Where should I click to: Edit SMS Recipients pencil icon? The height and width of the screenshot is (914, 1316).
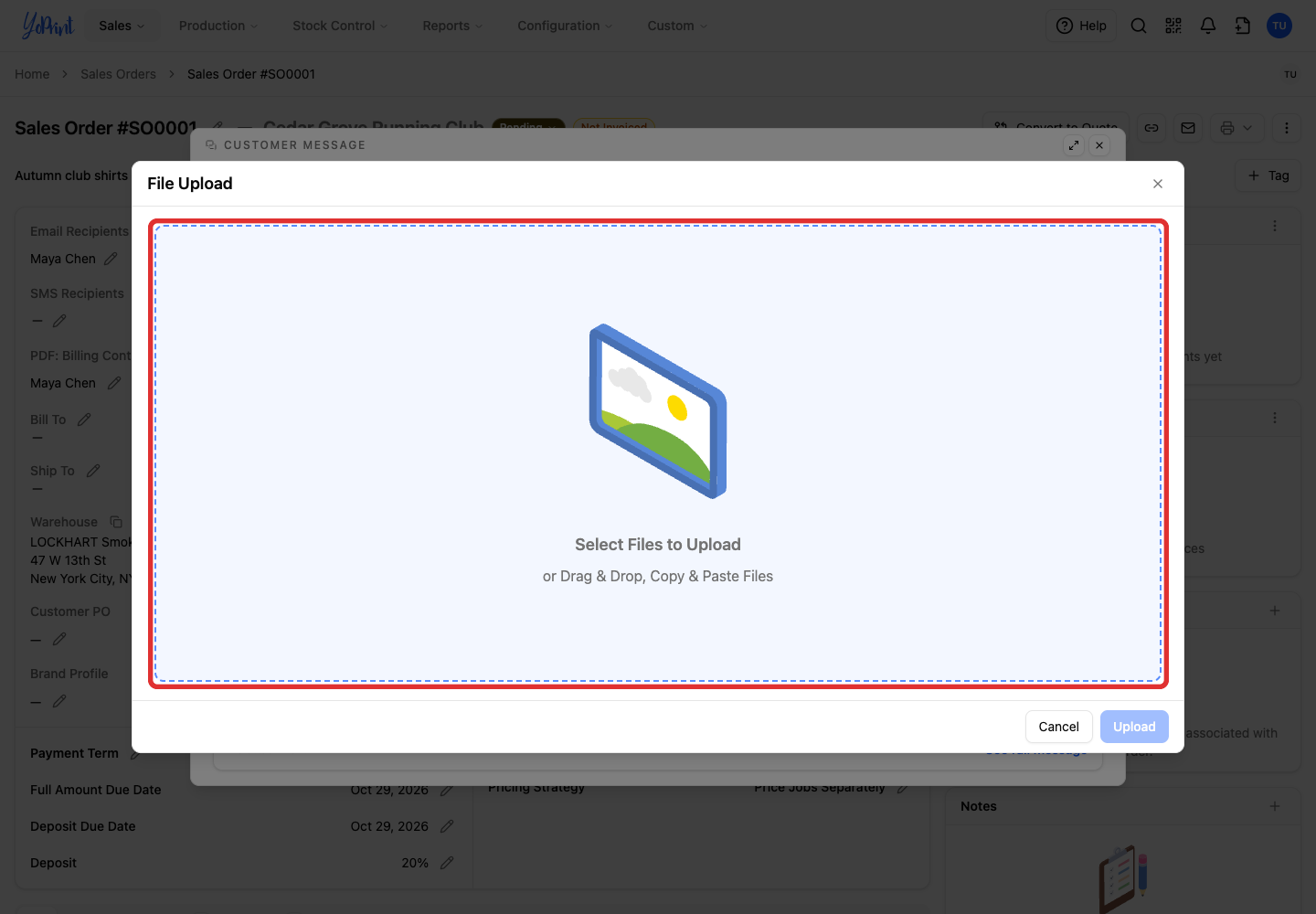(x=59, y=321)
